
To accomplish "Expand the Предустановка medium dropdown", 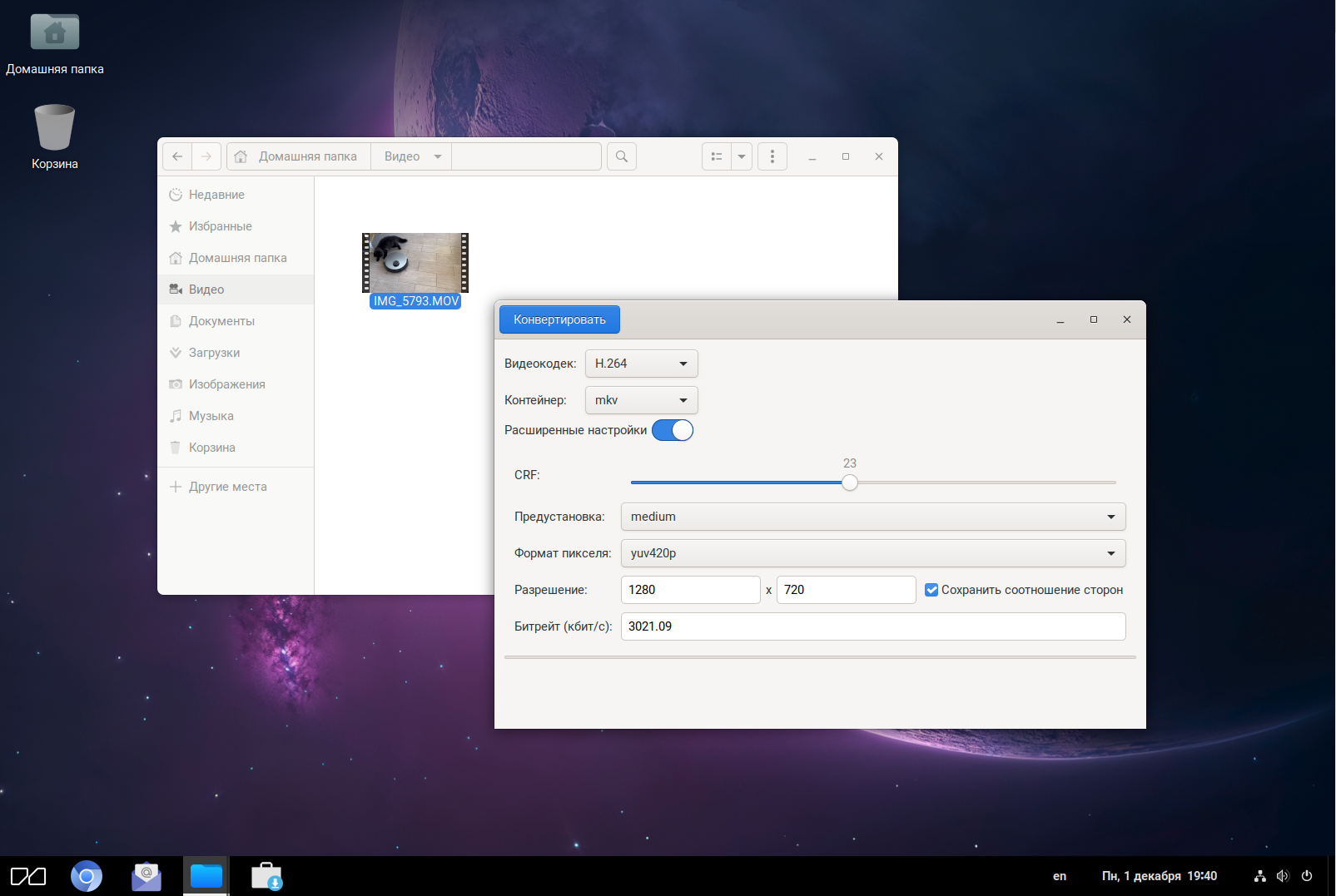I will [x=872, y=517].
